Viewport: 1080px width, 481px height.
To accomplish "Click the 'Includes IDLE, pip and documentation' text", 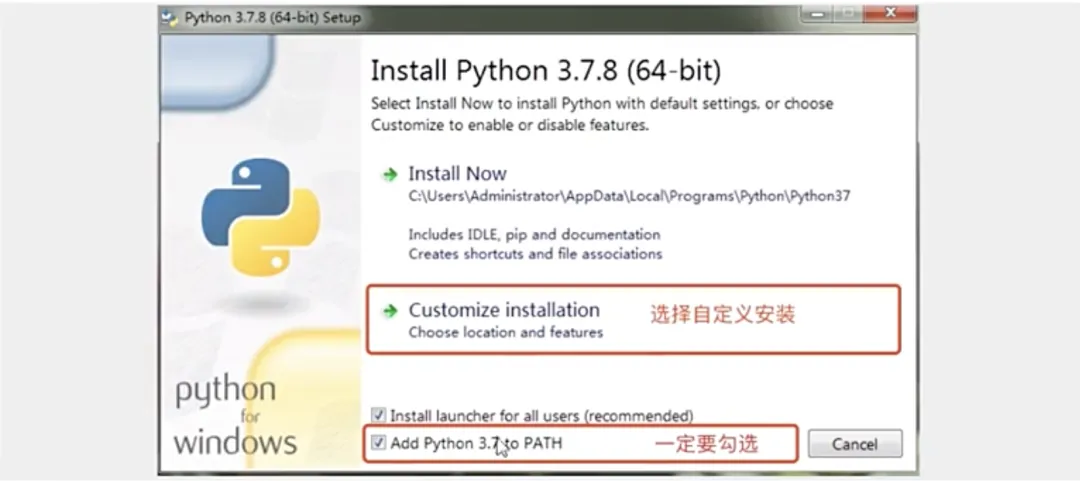I will pos(534,235).
